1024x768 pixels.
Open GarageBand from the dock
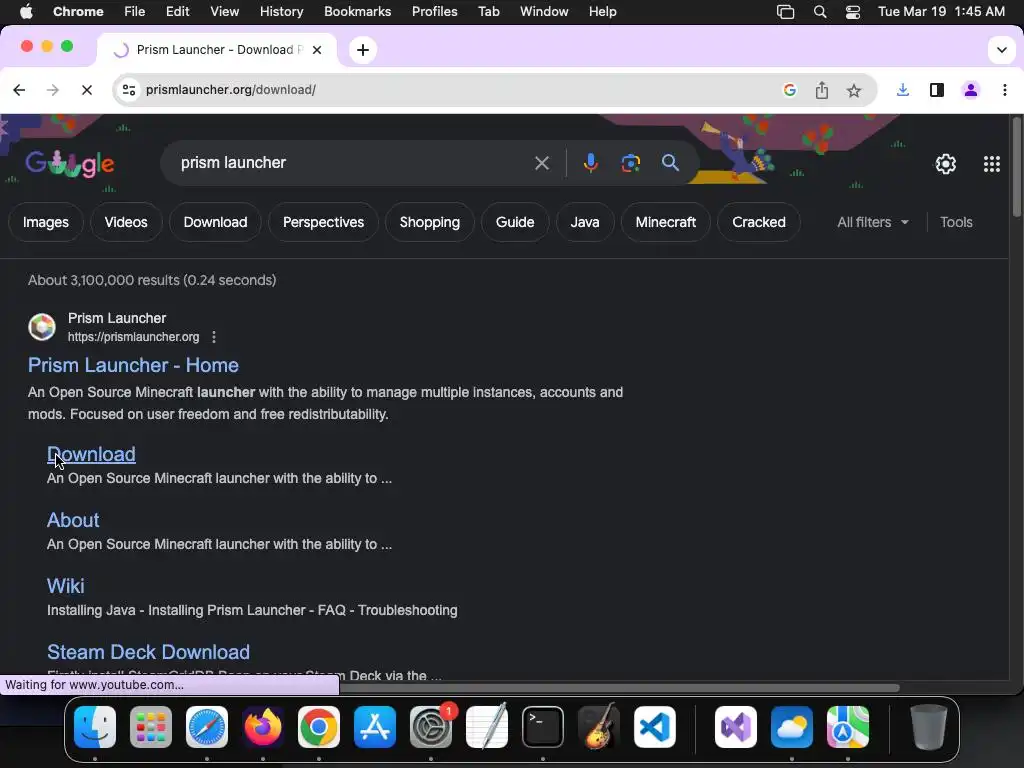tap(598, 727)
